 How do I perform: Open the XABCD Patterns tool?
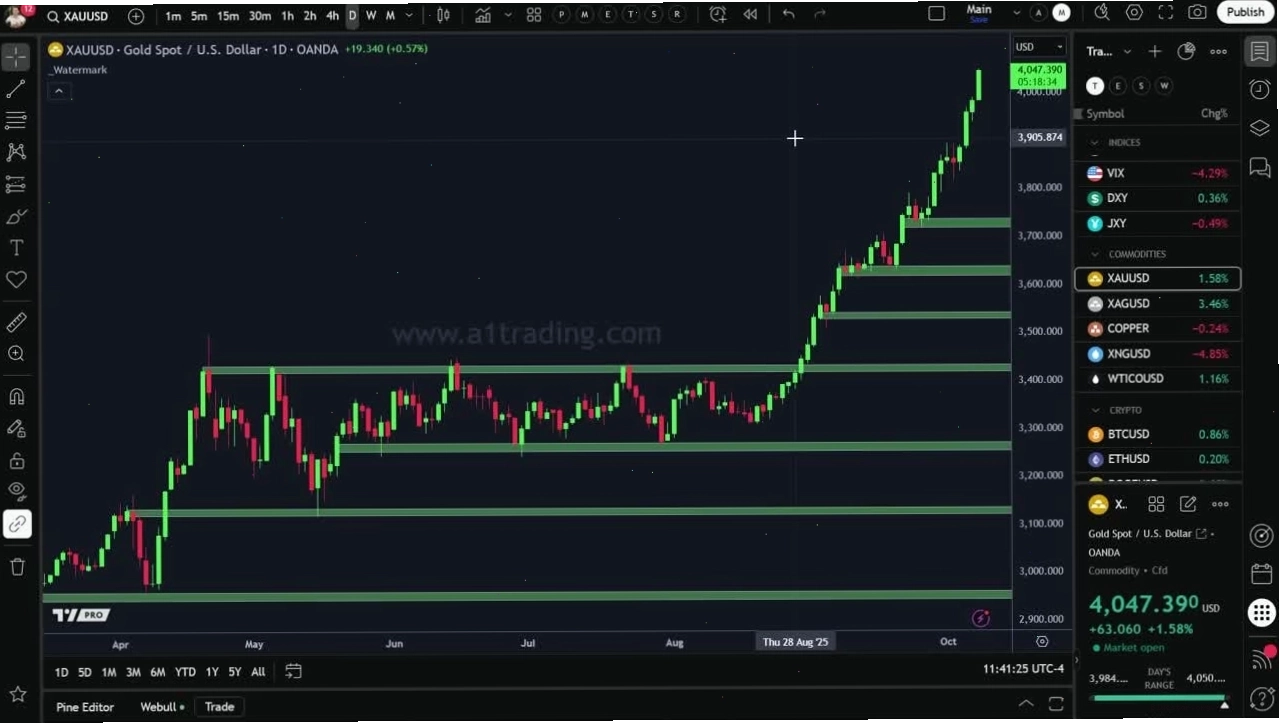[x=16, y=152]
